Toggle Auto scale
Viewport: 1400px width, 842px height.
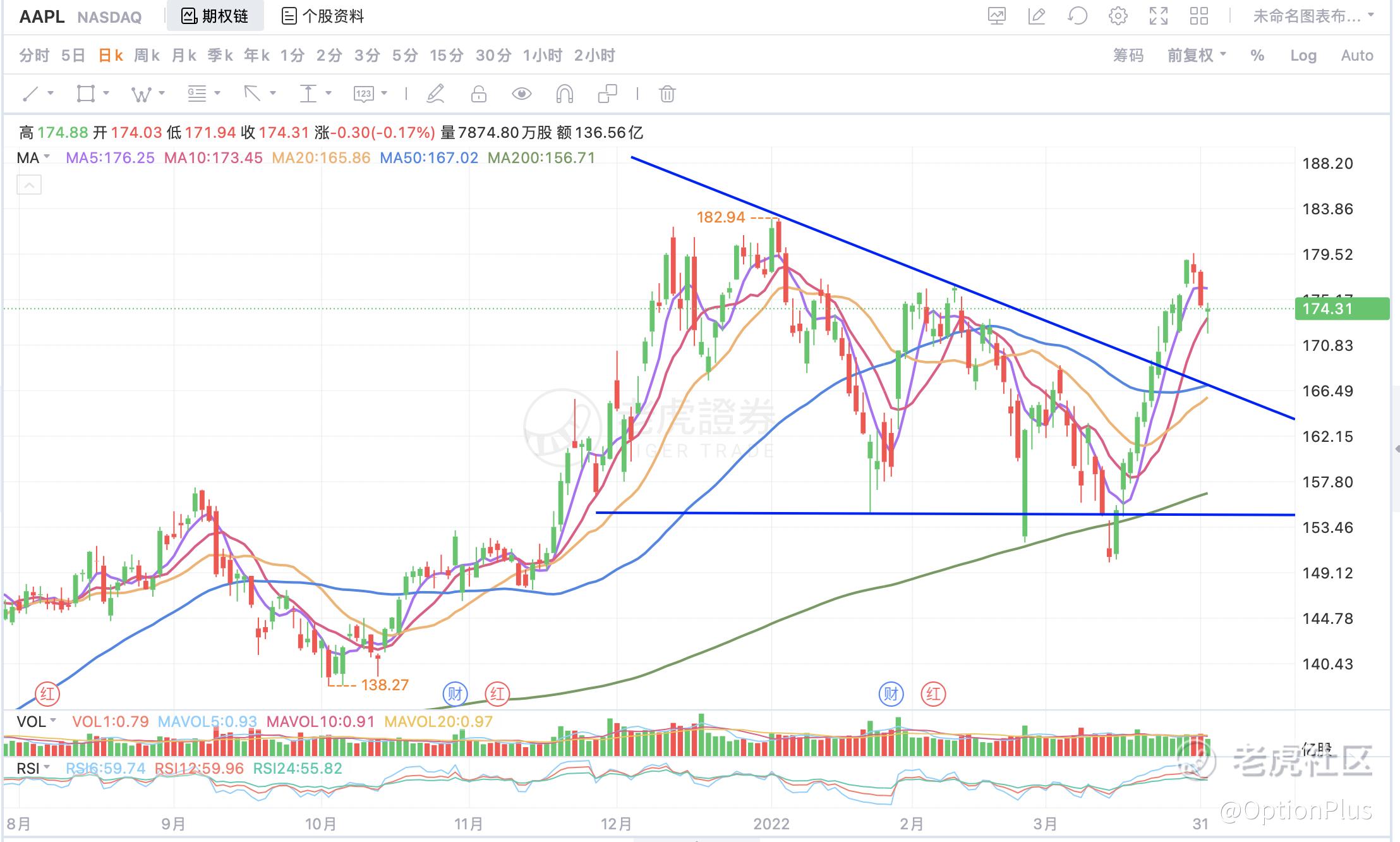pyautogui.click(x=1357, y=56)
